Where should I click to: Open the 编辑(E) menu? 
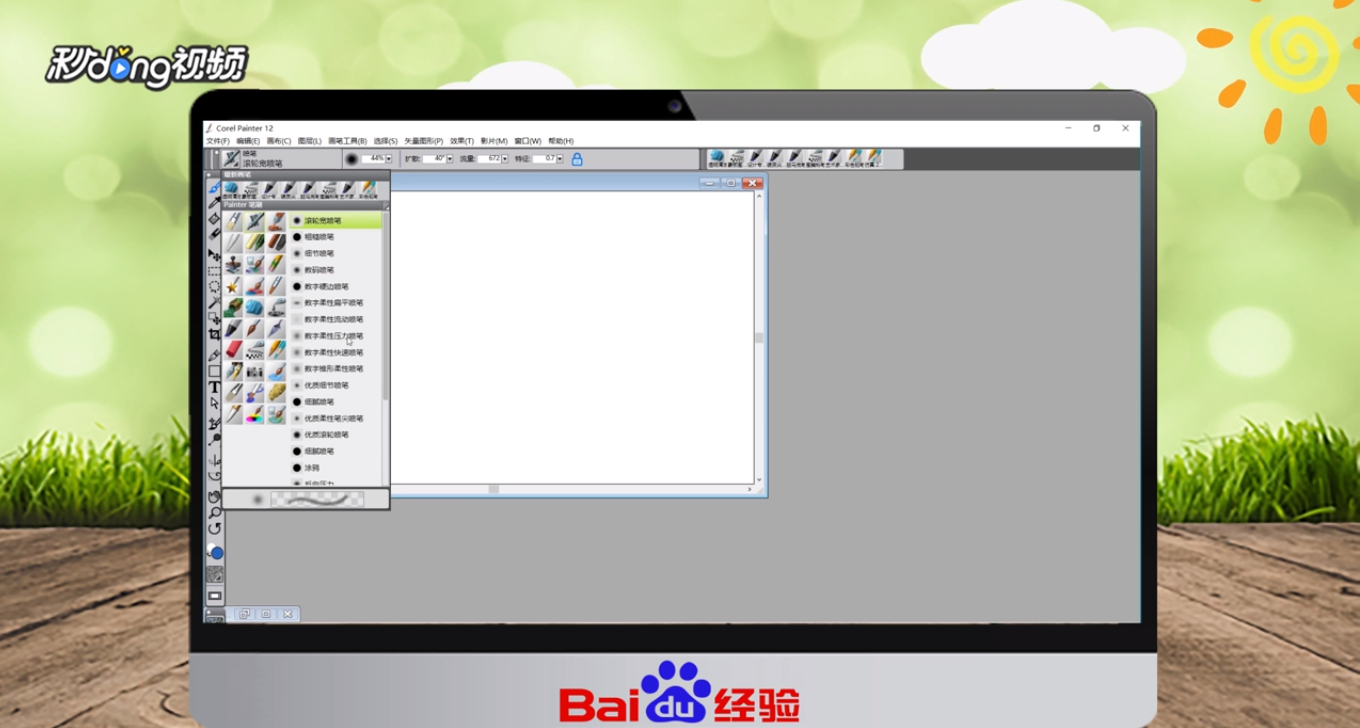coord(248,141)
